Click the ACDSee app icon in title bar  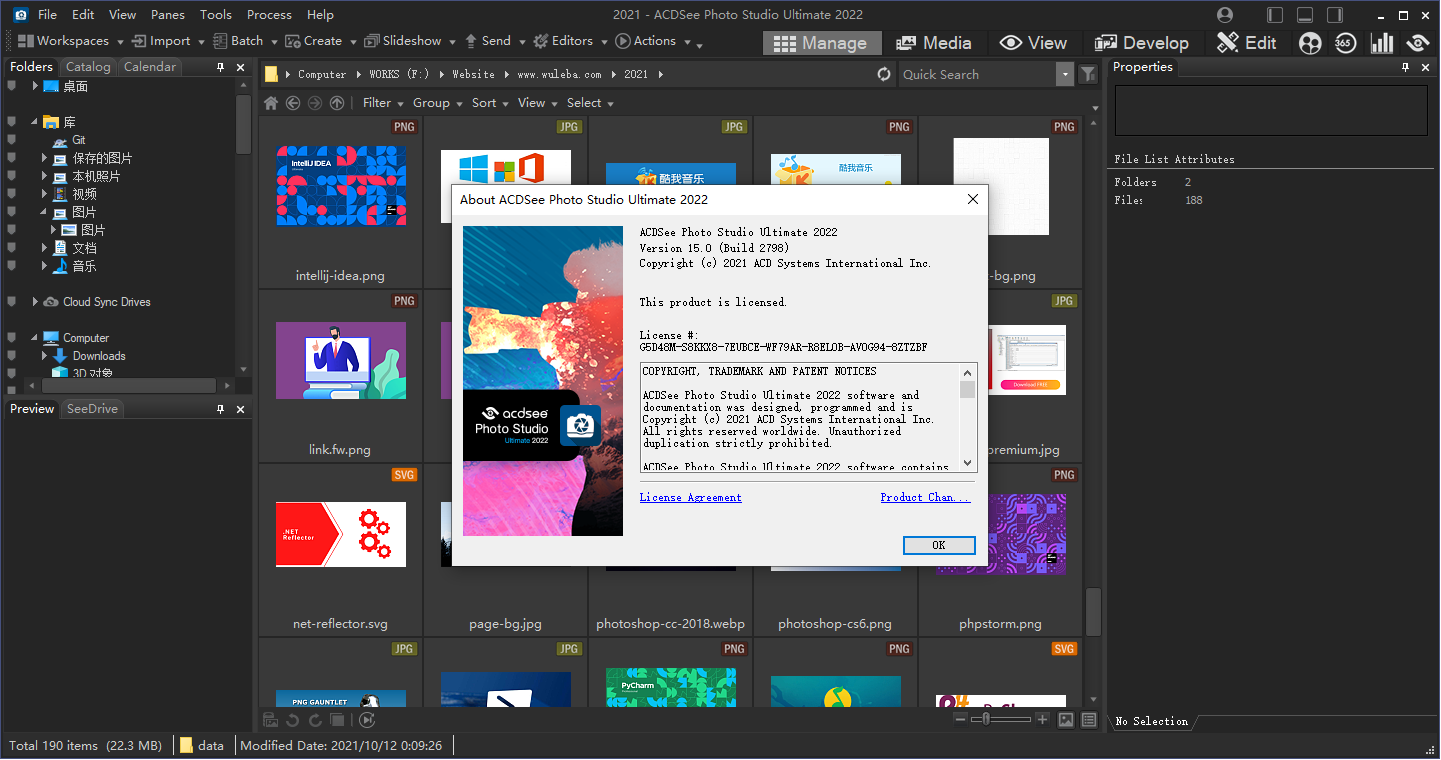click(x=20, y=15)
